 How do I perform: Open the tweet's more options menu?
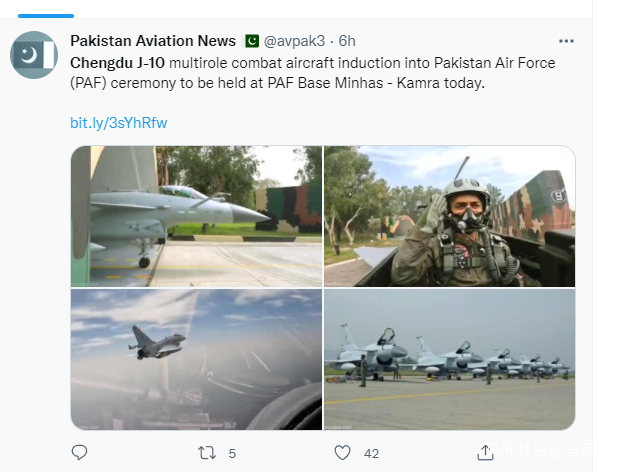pyautogui.click(x=566, y=41)
